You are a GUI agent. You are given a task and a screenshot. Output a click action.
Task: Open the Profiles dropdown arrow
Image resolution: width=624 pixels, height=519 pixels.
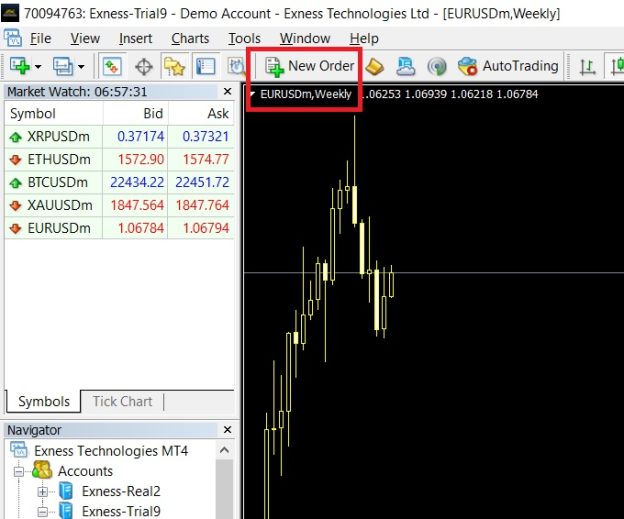pos(81,66)
